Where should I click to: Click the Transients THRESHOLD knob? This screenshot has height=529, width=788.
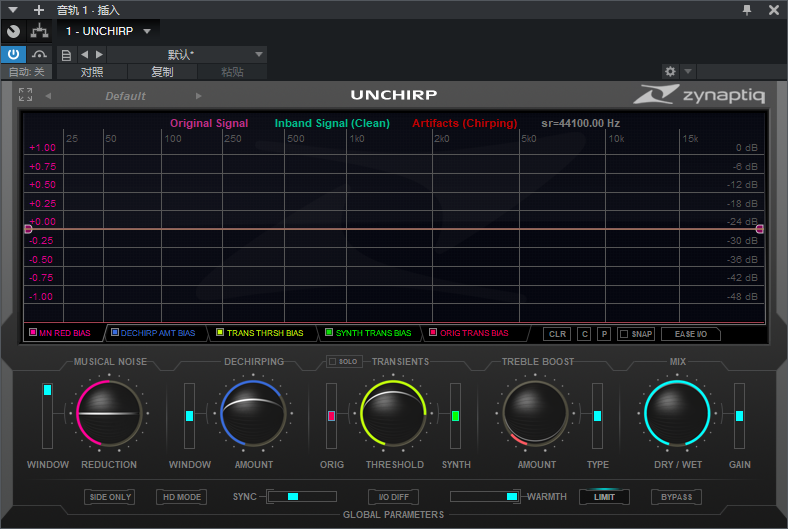point(393,413)
